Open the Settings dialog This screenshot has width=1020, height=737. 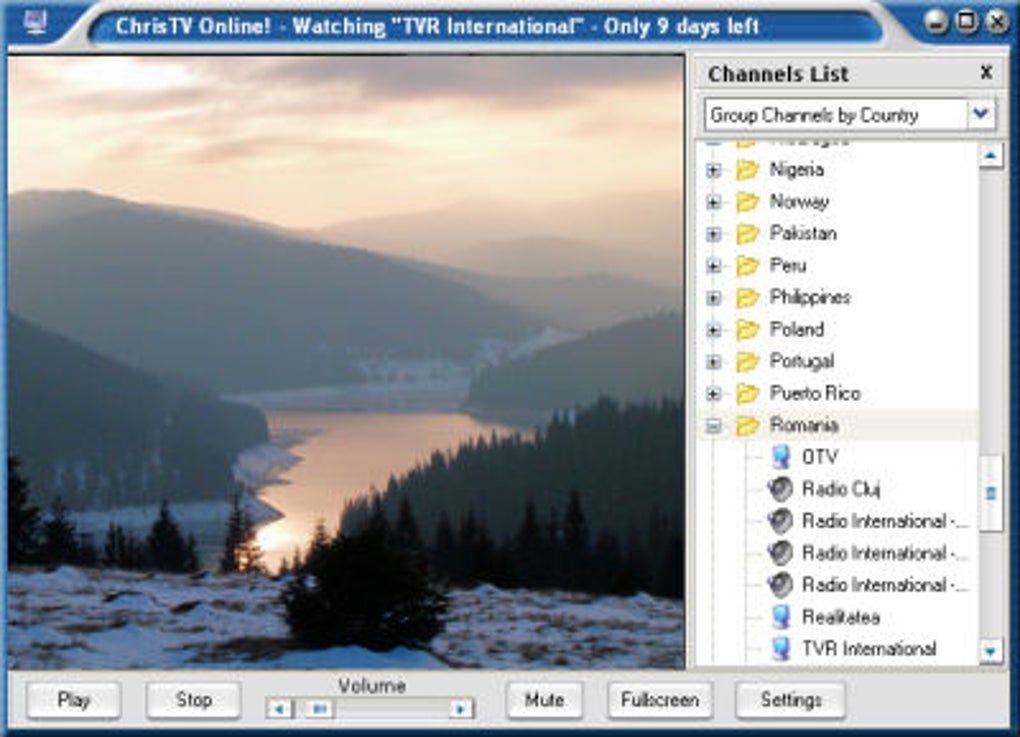[x=790, y=700]
